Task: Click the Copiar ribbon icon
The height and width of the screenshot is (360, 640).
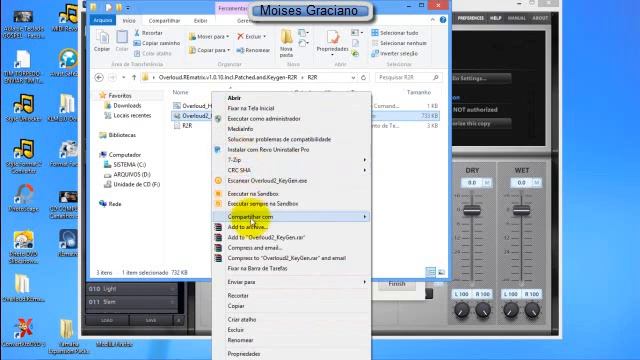Action: (x=102, y=41)
